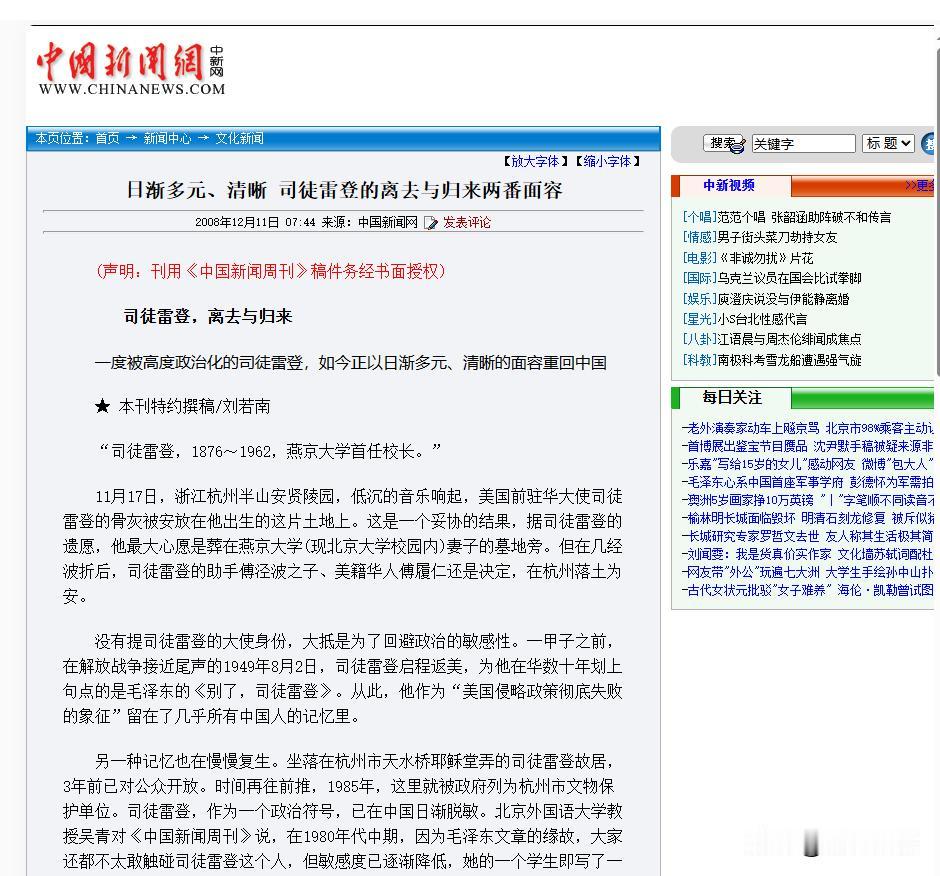
Task: Open the 男子街头菜刀劫持女友 video link
Action: [x=777, y=237]
